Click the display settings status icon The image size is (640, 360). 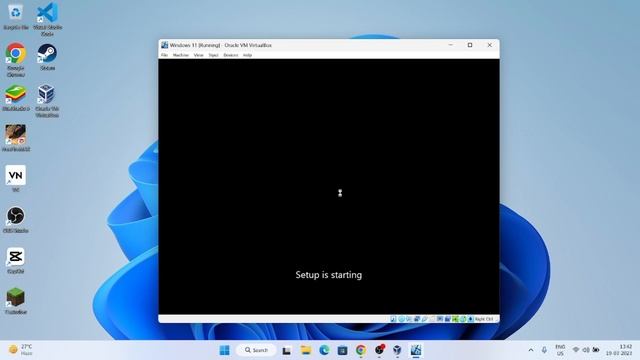coord(440,319)
